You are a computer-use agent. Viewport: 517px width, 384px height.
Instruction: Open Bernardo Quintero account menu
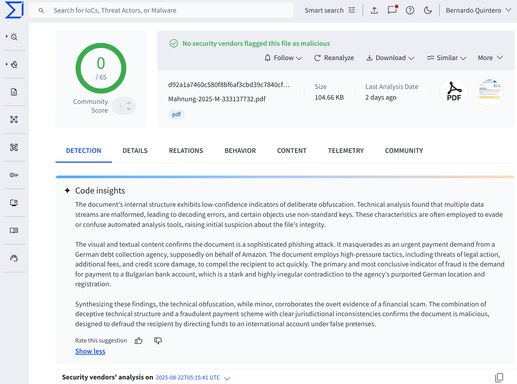[478, 10]
